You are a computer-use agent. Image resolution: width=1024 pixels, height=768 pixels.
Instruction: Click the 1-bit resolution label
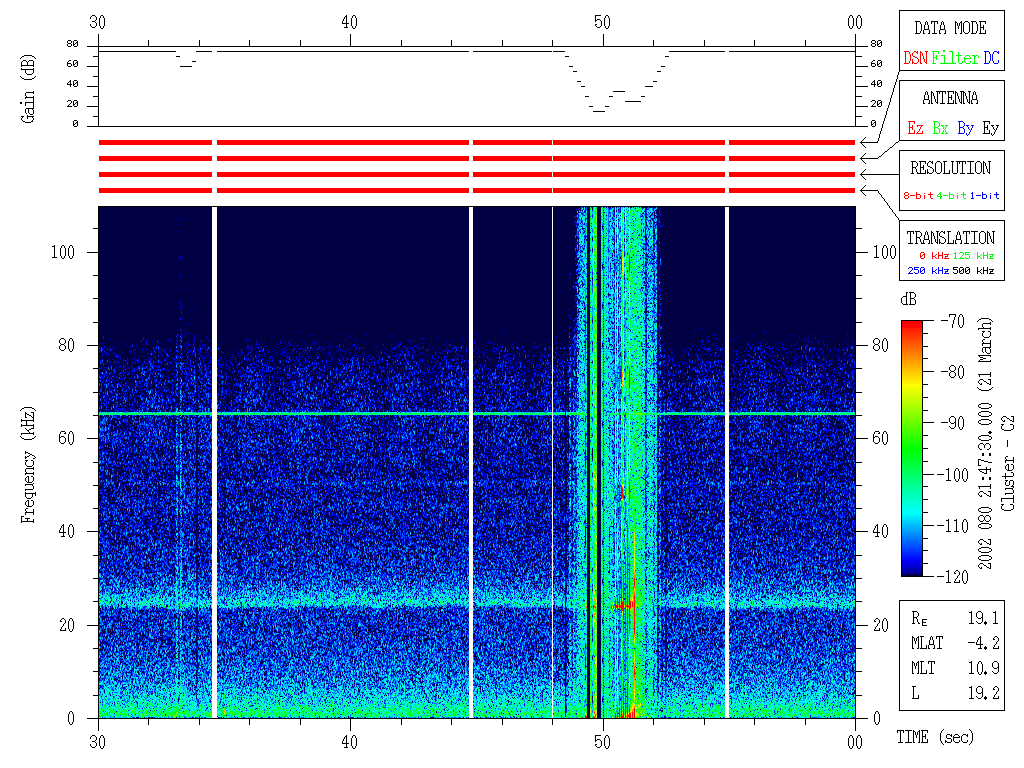click(984, 196)
